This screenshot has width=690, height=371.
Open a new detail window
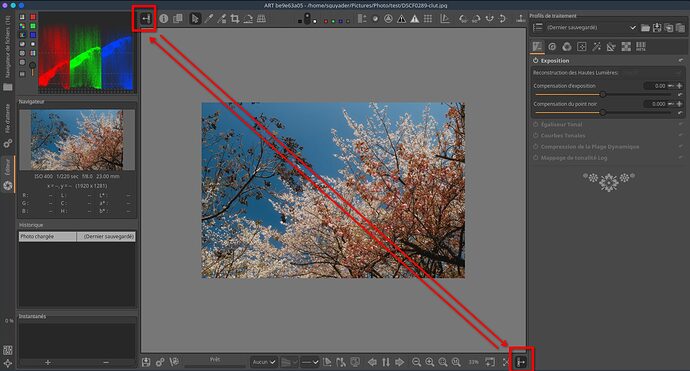coord(490,362)
